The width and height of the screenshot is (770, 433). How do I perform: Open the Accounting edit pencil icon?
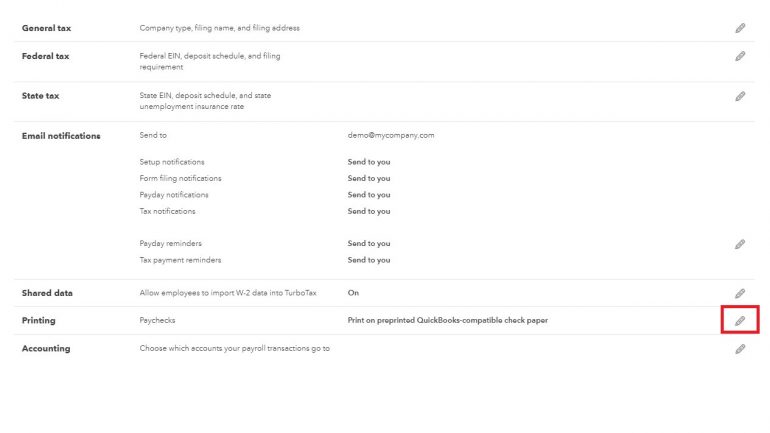coord(740,349)
